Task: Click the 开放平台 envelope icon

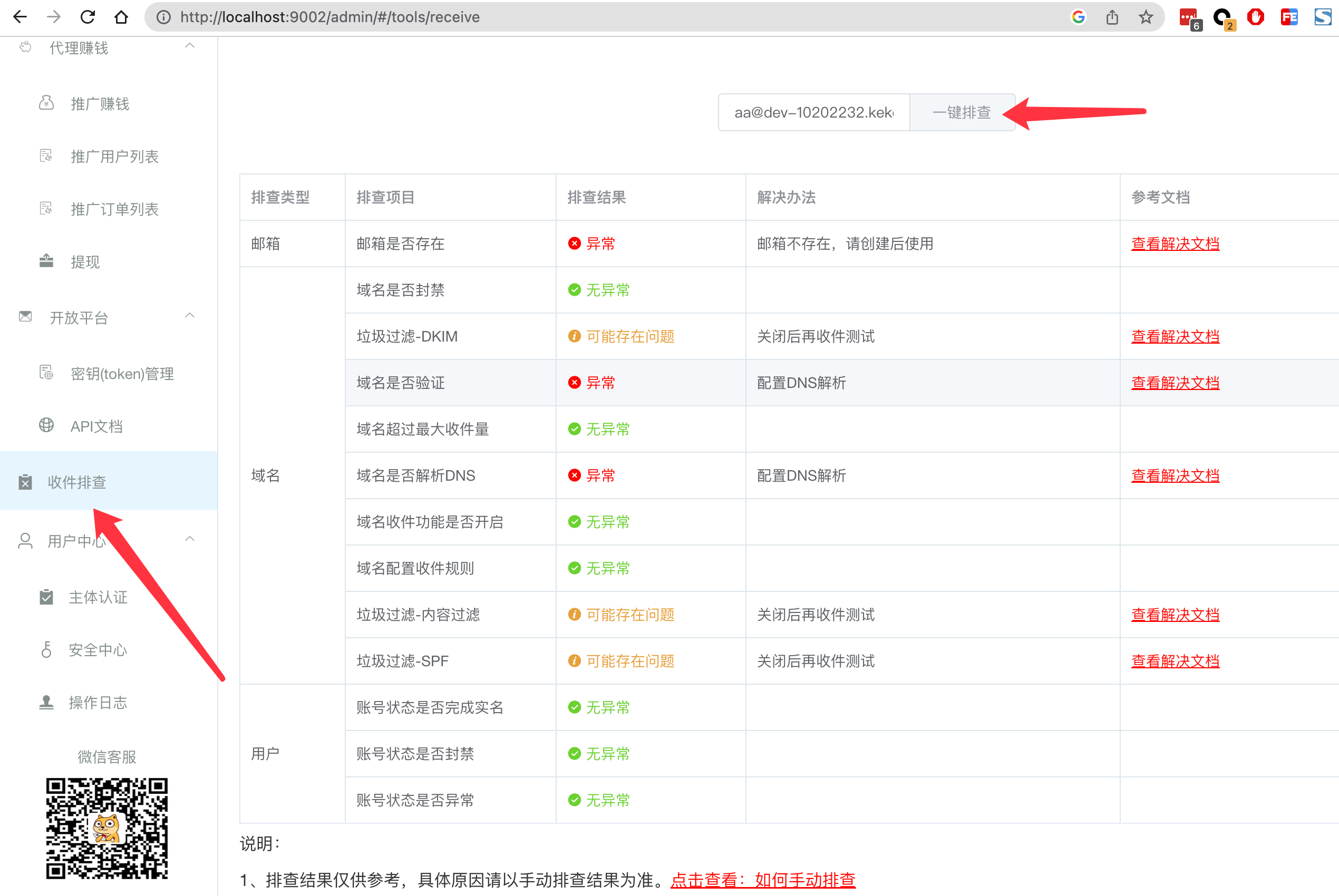Action: pos(25,316)
